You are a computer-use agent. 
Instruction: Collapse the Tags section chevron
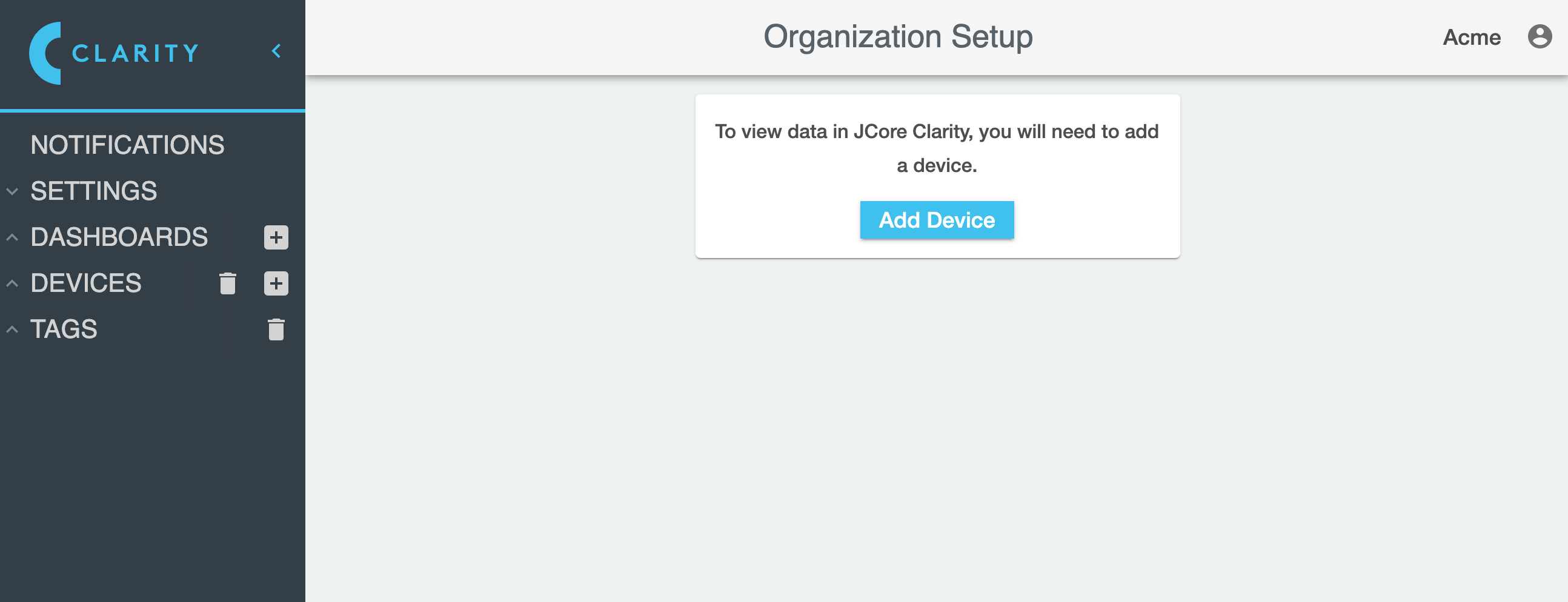12,329
